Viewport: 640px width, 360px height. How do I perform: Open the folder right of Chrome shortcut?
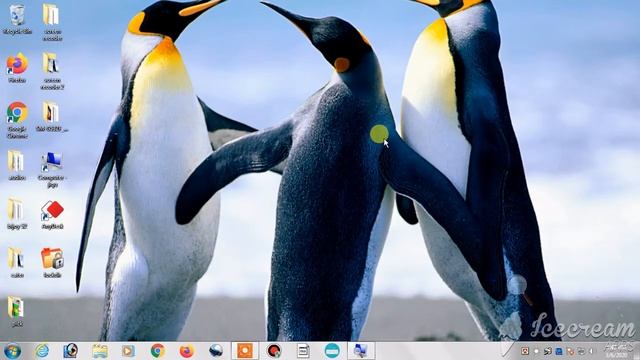pyautogui.click(x=51, y=116)
